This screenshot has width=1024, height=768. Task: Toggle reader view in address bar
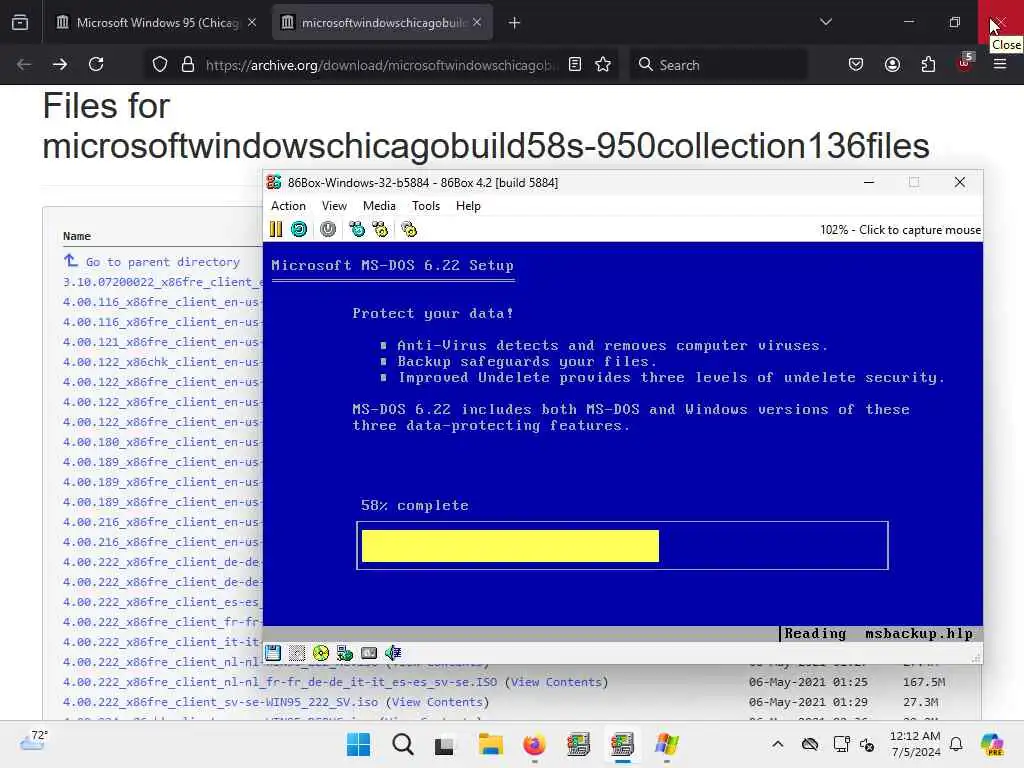coord(575,64)
